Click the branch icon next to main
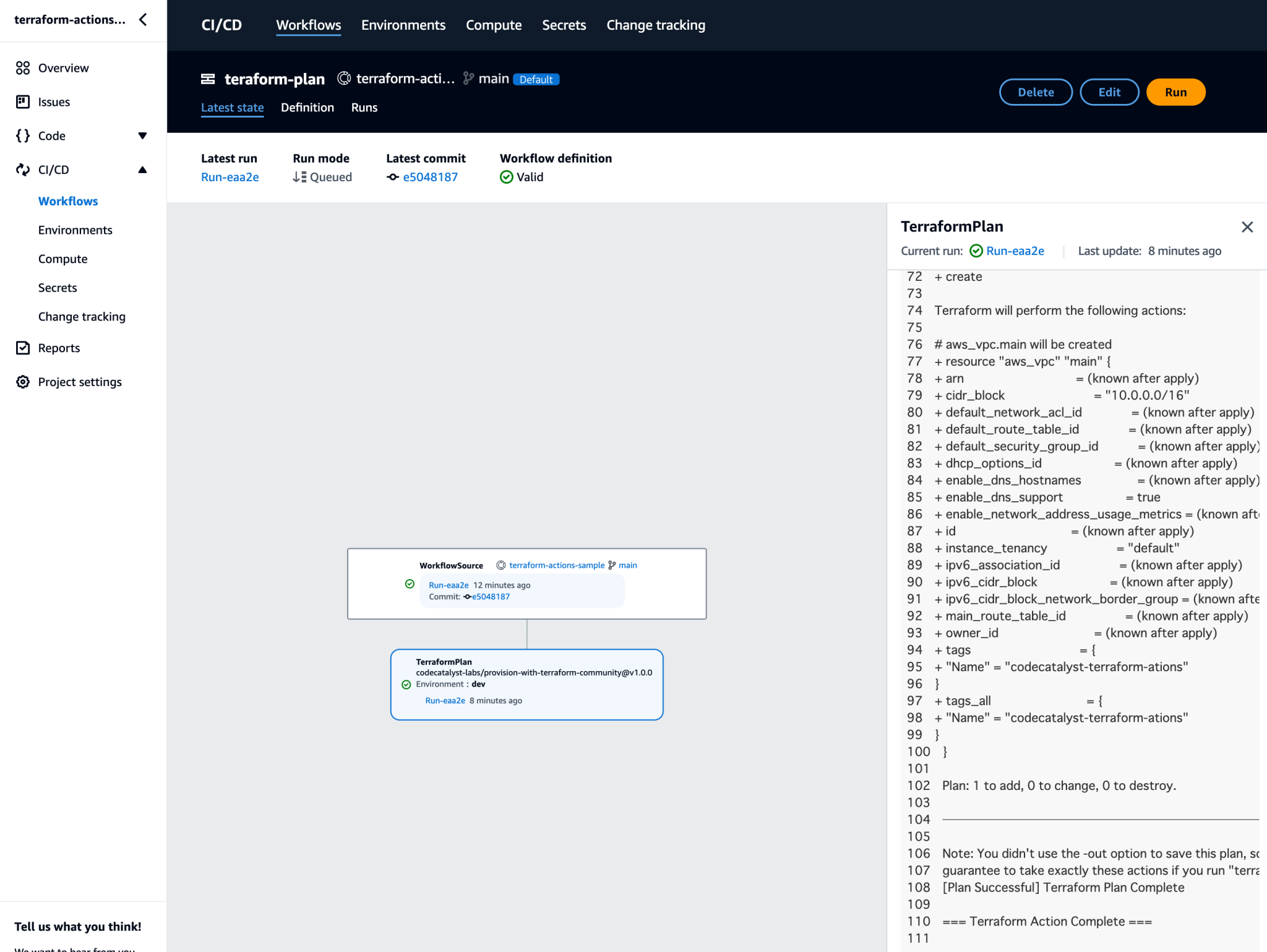The width and height of the screenshot is (1267, 952). point(468,79)
